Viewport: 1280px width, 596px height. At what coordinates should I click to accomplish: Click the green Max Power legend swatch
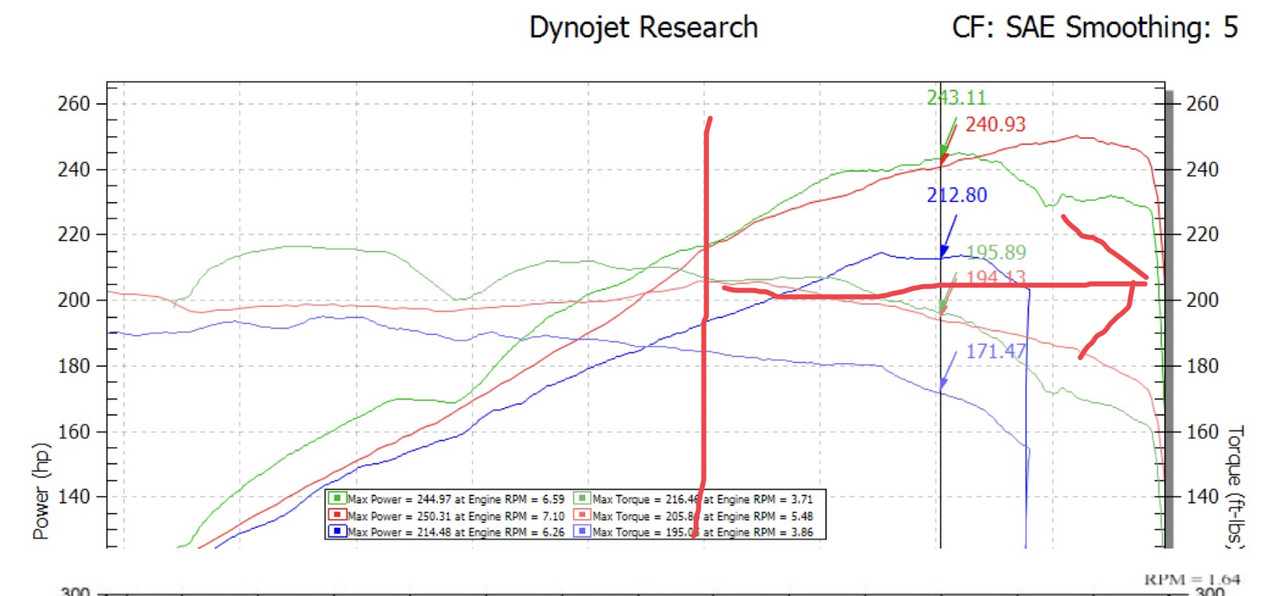click(x=339, y=498)
